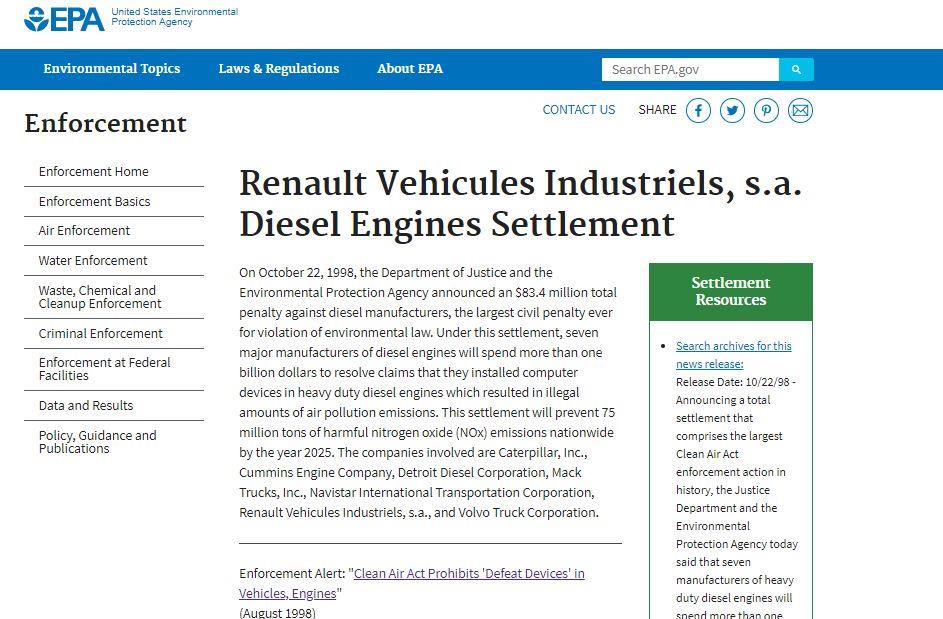Share page on Facebook
Screen dimensions: 943x619
point(698,111)
